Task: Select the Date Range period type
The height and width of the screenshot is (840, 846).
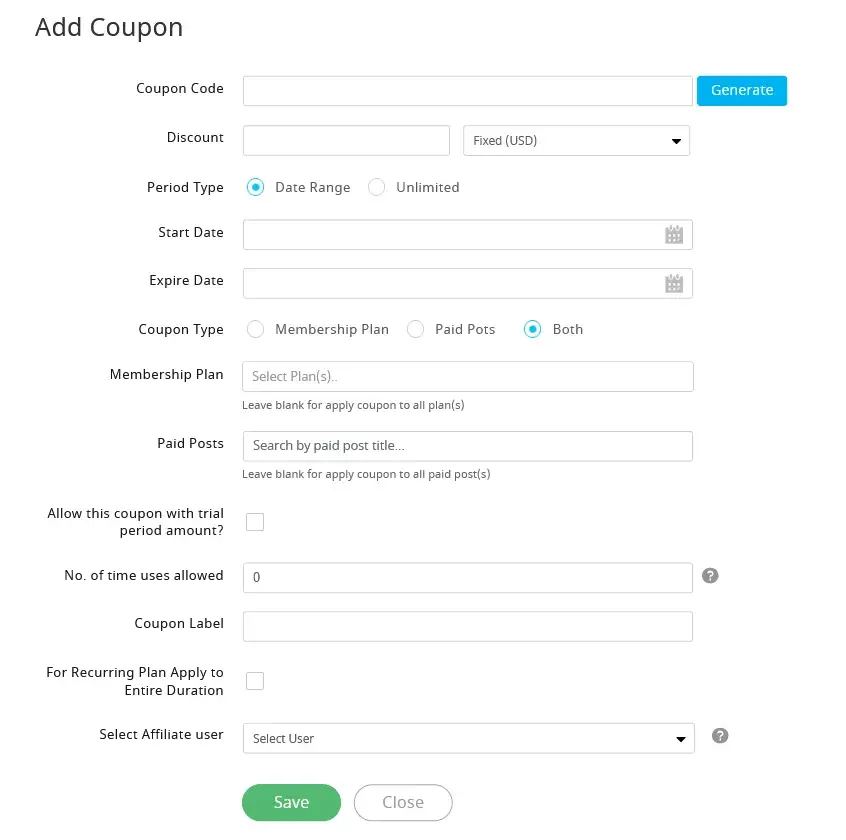Action: 256,187
